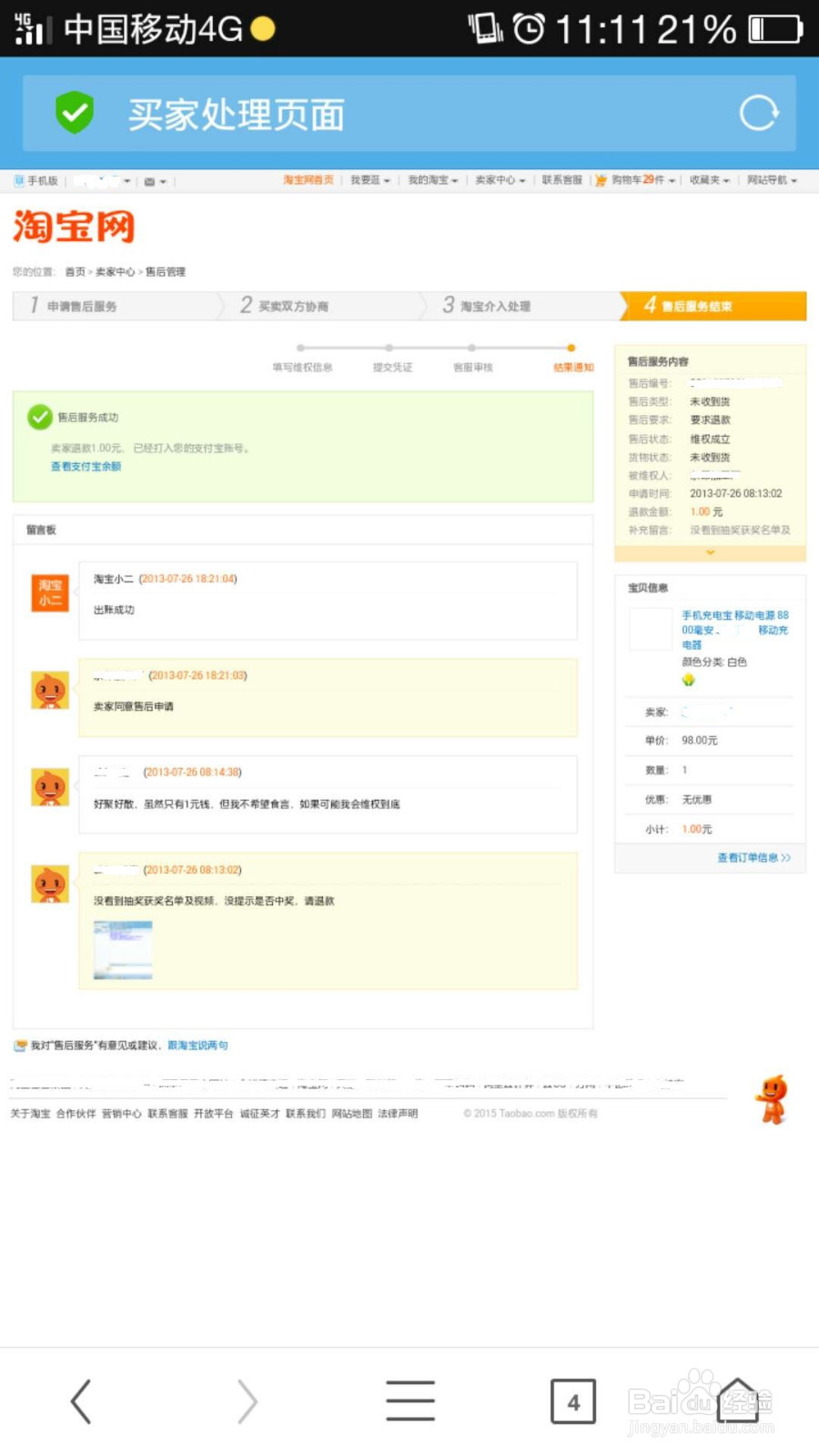Click 开放平台 in the footer
The image size is (819, 1456).
(x=213, y=1114)
